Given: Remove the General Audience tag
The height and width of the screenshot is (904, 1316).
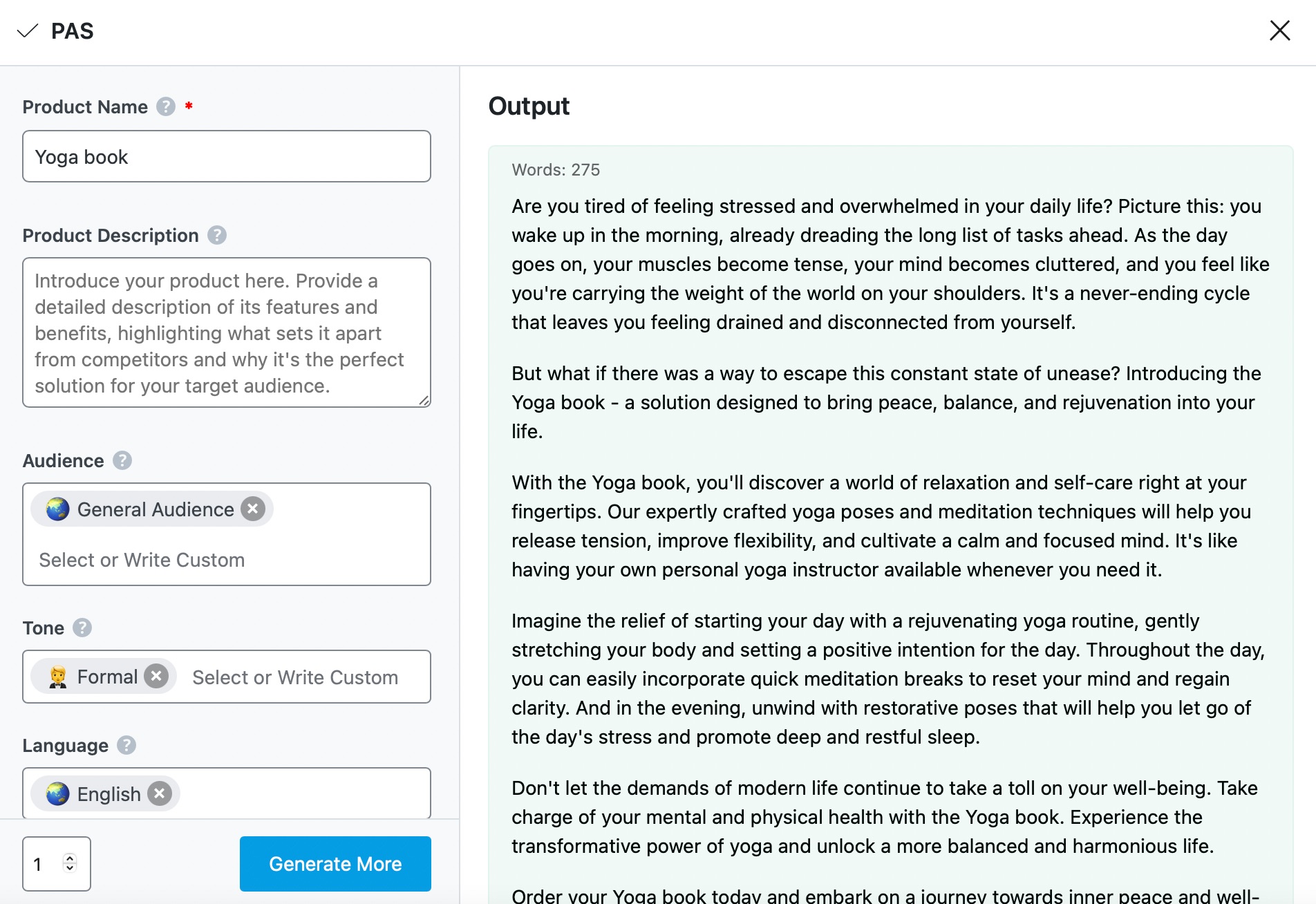Looking at the screenshot, I should (x=253, y=509).
